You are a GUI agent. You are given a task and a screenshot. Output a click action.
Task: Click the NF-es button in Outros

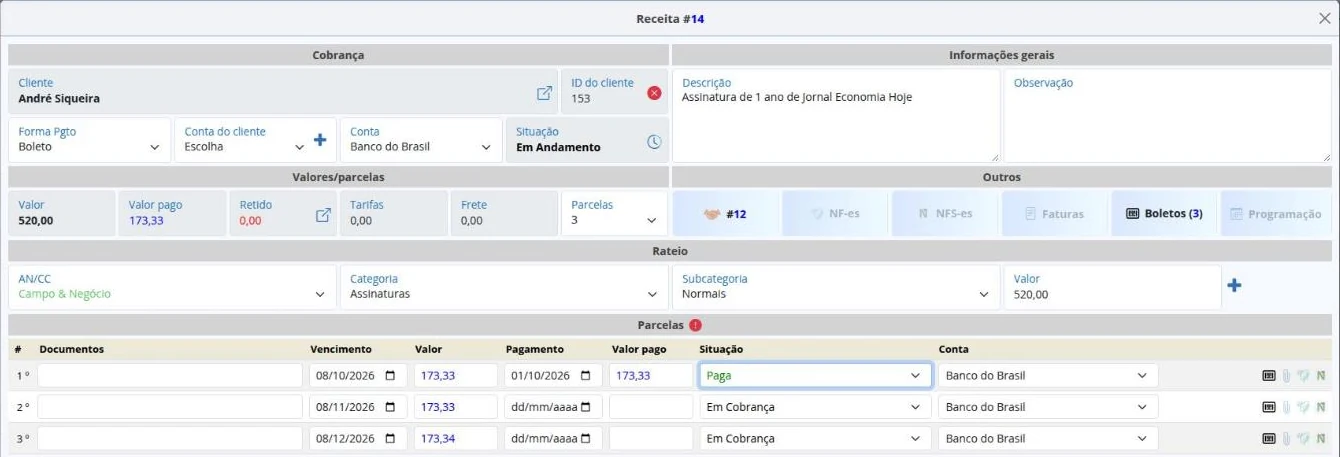click(x=835, y=213)
